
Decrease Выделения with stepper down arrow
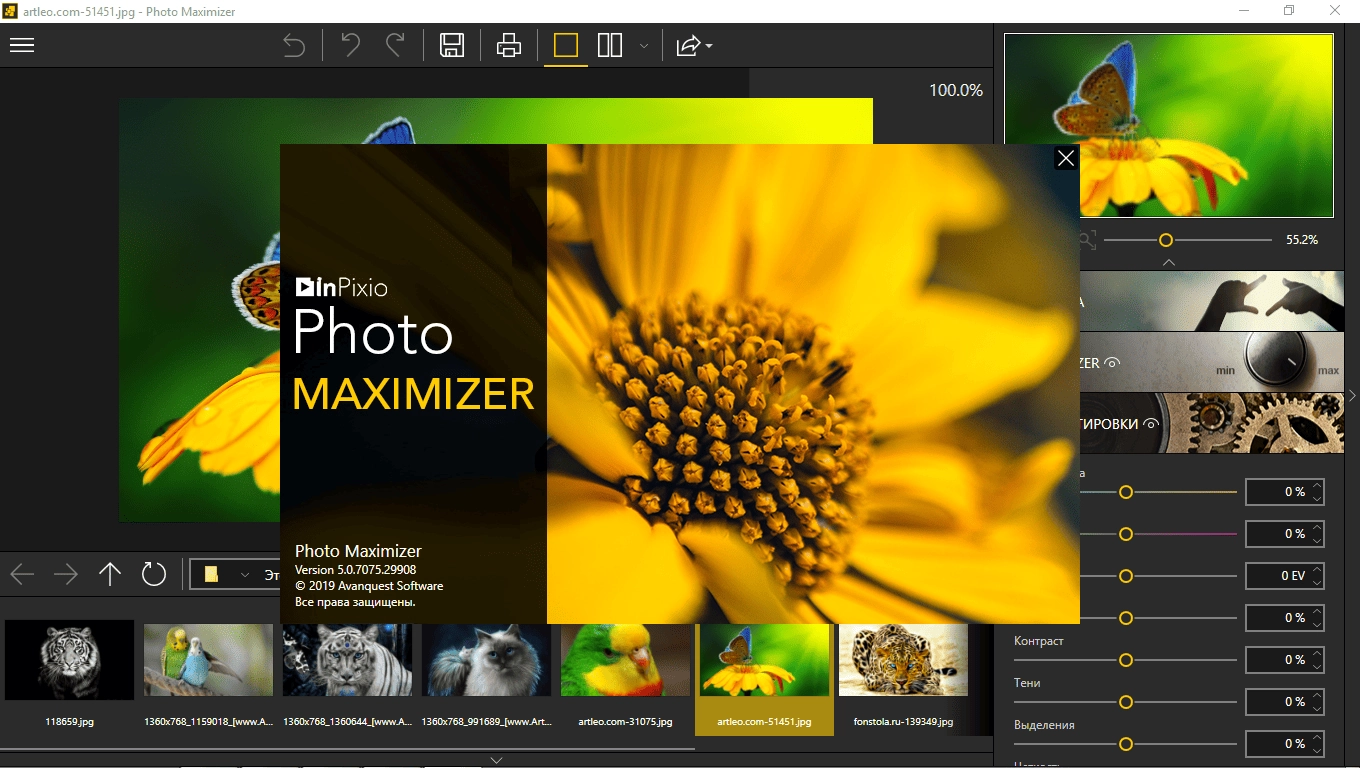1317,750
